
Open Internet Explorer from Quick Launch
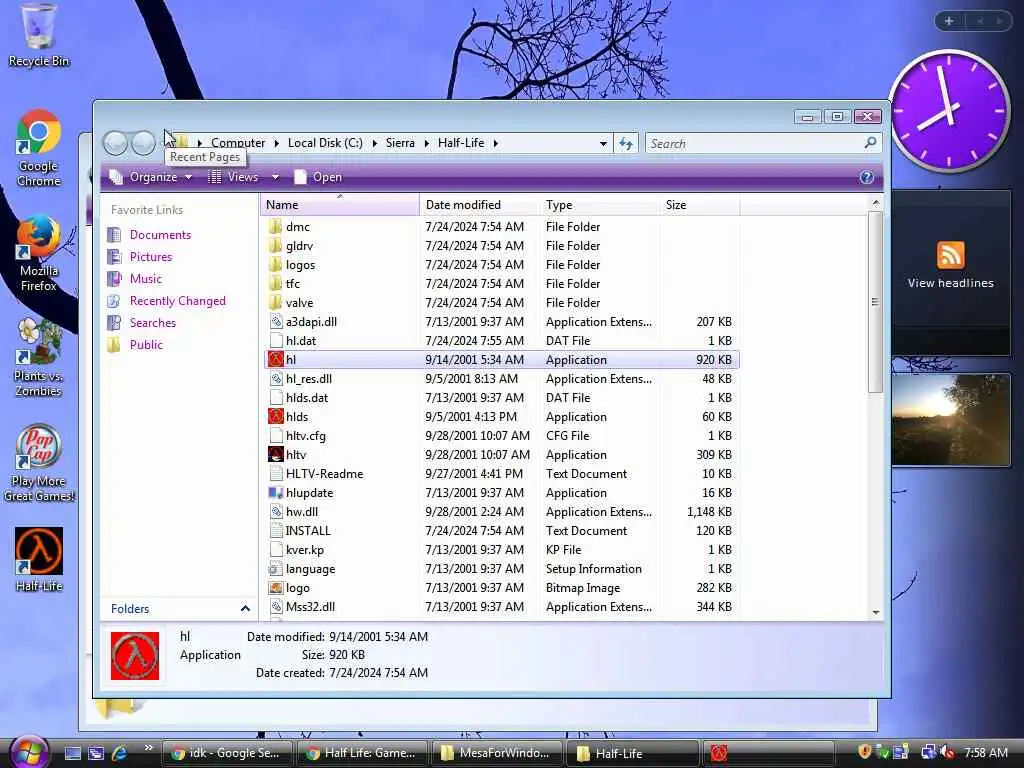pyautogui.click(x=120, y=753)
